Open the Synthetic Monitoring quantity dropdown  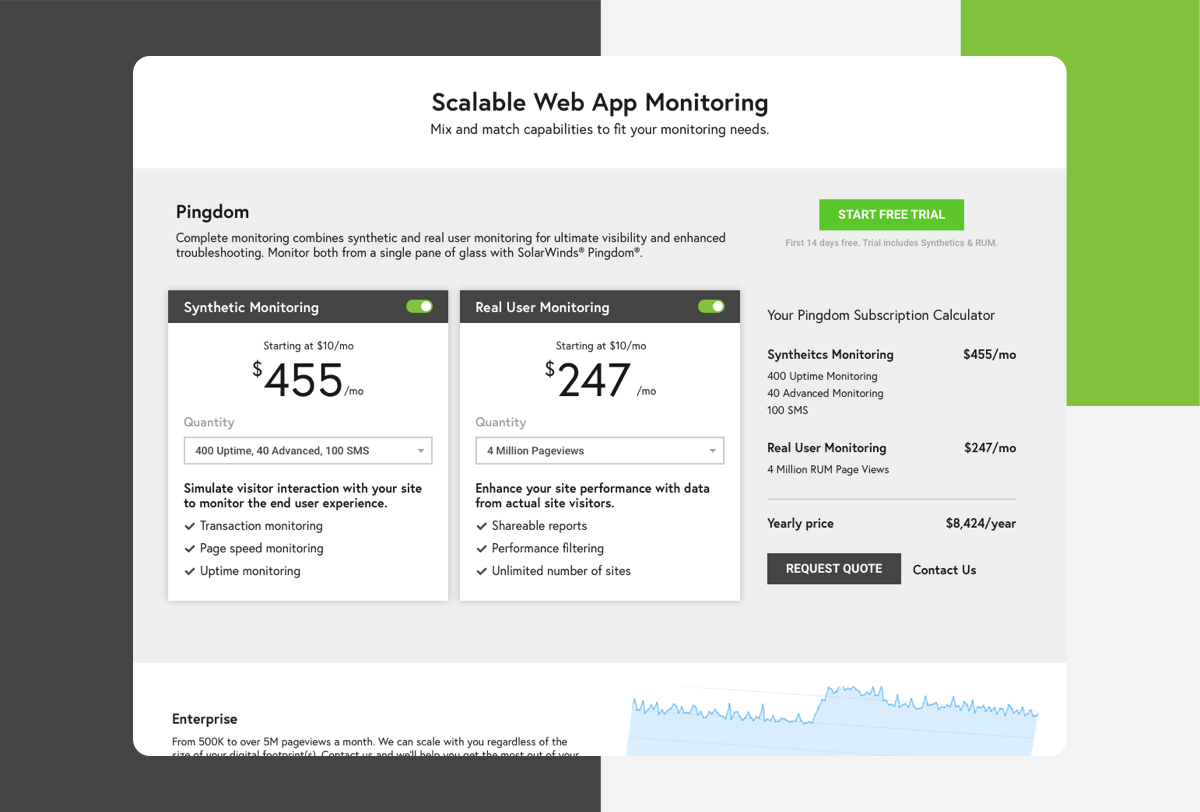pos(308,451)
